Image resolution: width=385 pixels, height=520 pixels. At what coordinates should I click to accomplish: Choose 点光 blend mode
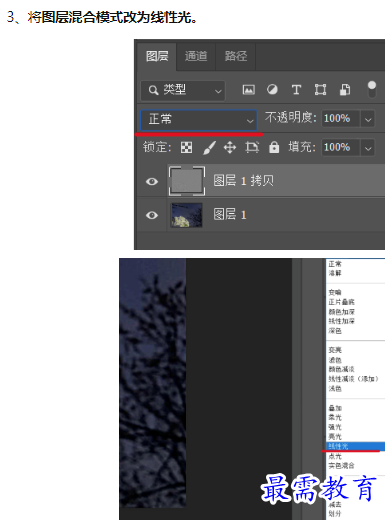tap(335, 456)
